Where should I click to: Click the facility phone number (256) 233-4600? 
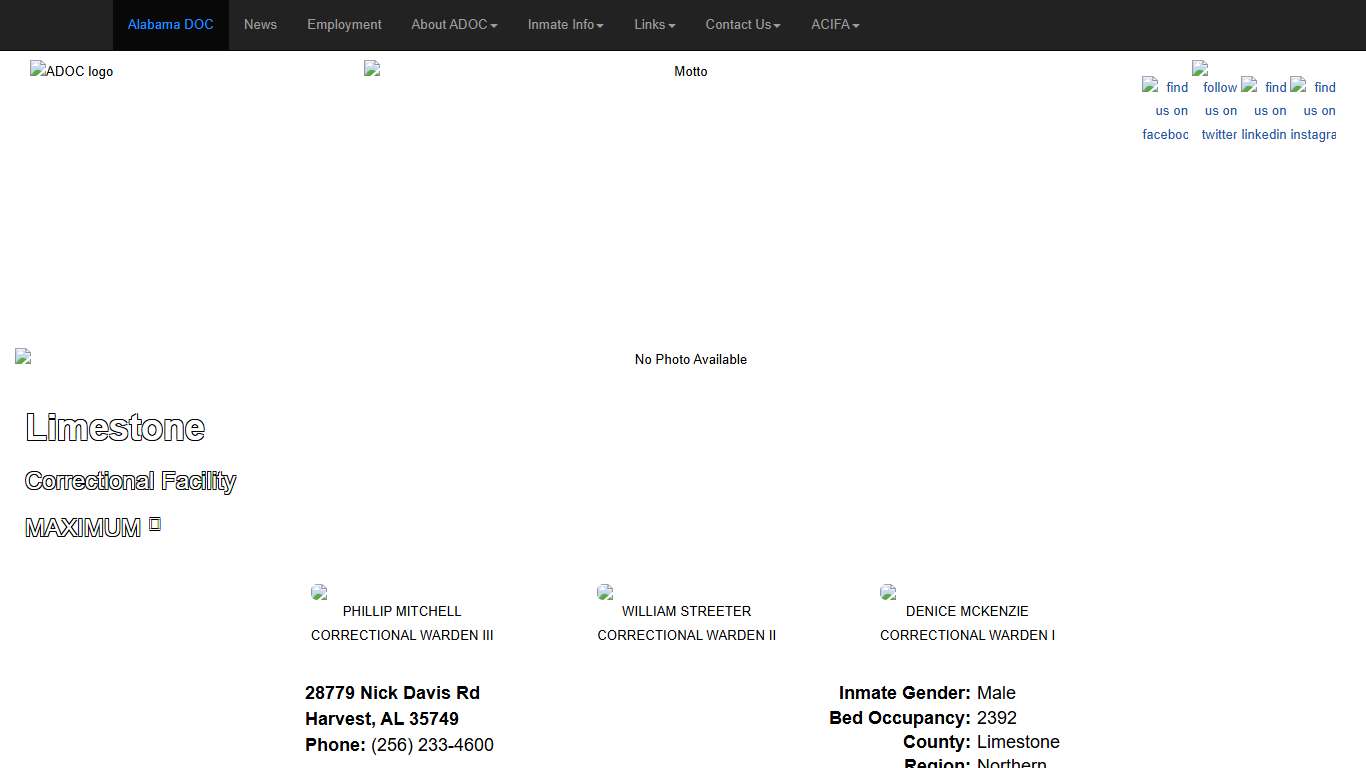(x=432, y=745)
